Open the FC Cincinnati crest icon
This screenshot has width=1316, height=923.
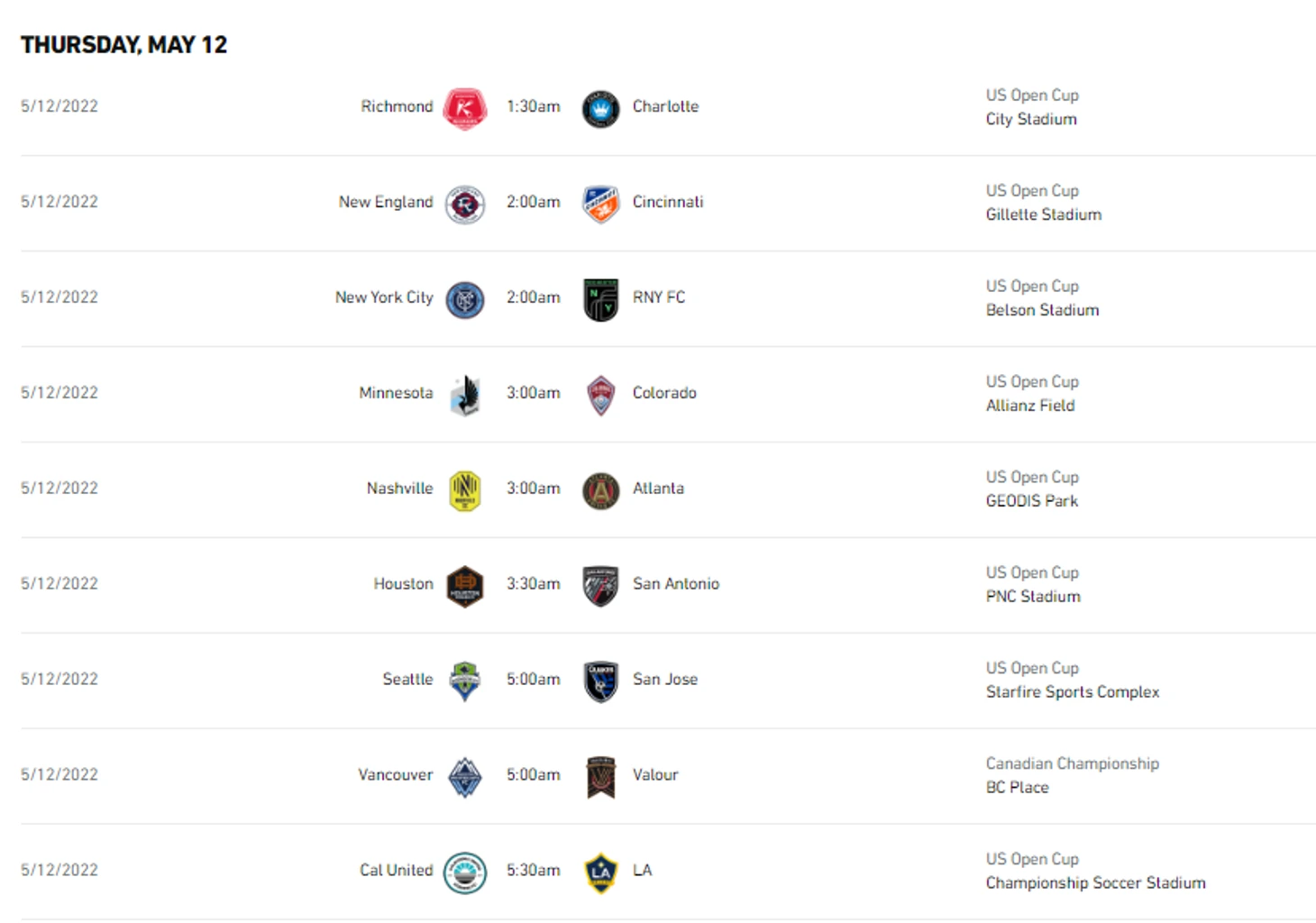600,205
